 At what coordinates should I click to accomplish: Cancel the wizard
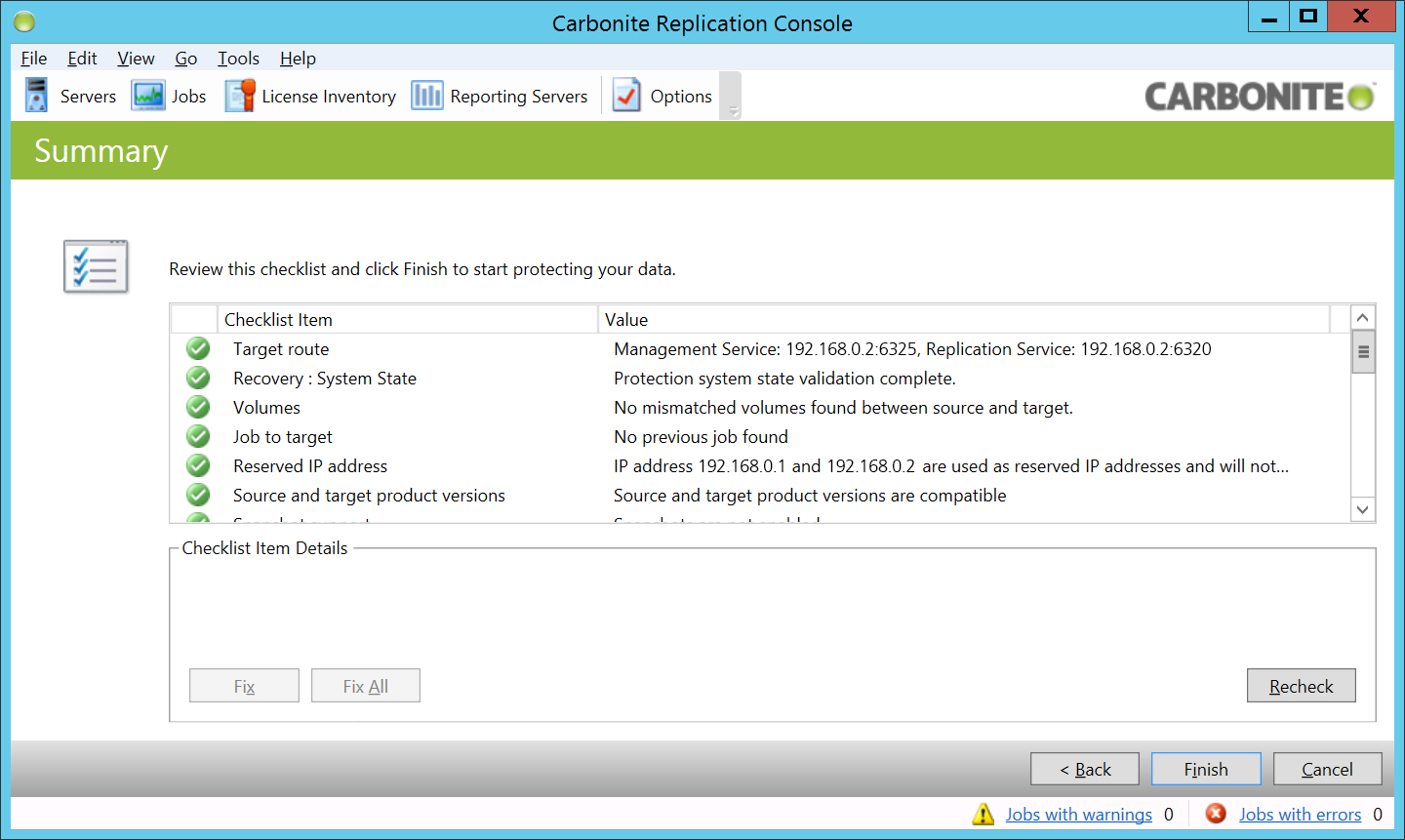(1328, 769)
